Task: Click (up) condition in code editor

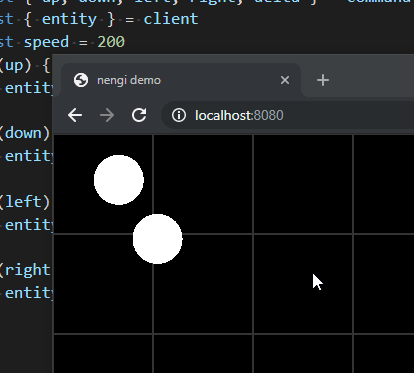Action: click(x=16, y=65)
